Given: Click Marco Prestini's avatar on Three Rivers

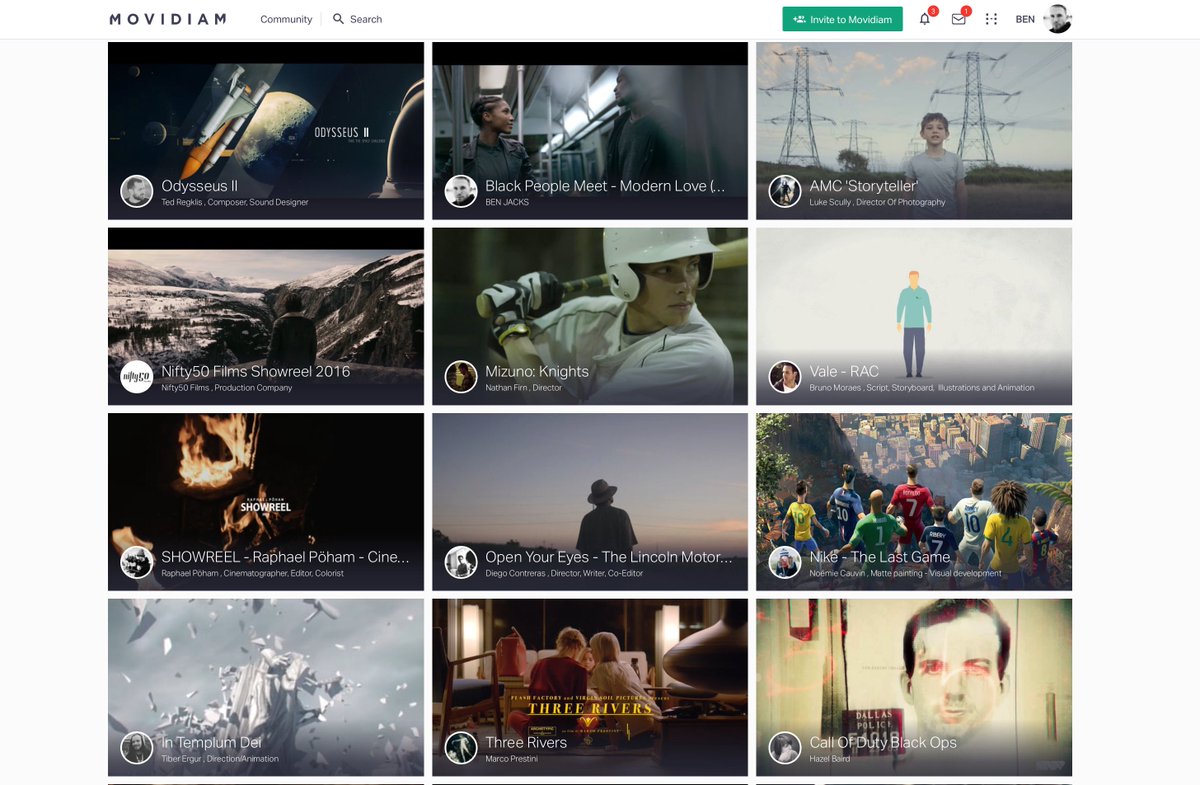Looking at the screenshot, I should point(461,748).
